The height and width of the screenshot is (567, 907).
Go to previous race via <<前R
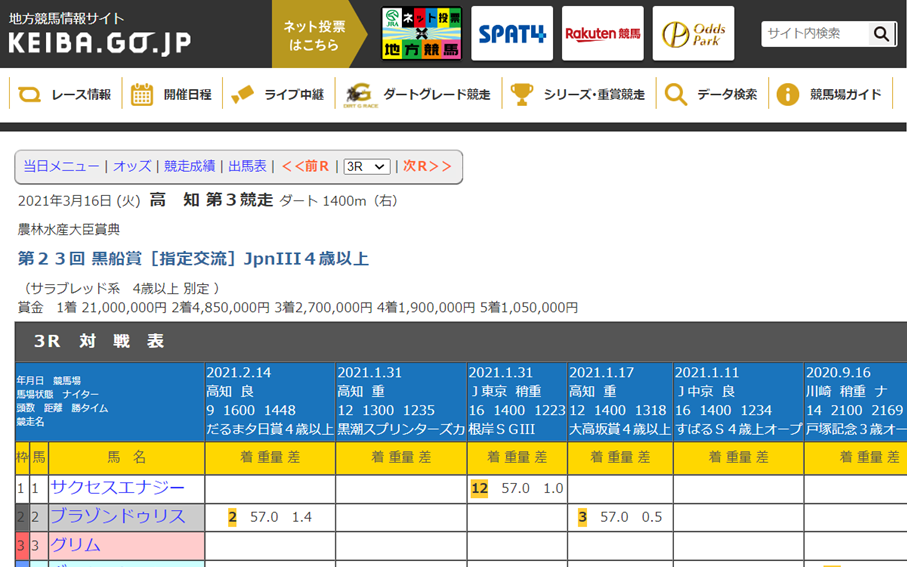pyautogui.click(x=305, y=166)
